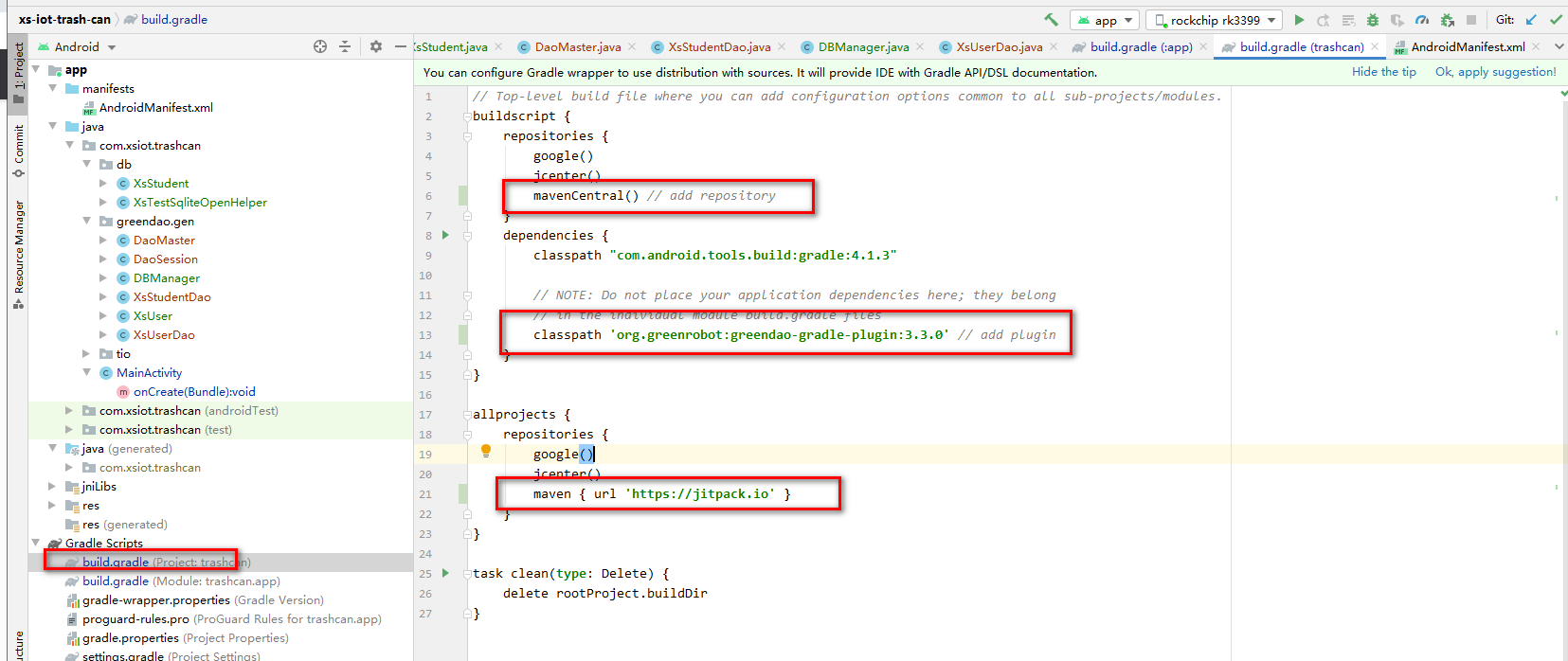
Task: Click the Stop square button in toolbar
Action: pos(1471,20)
